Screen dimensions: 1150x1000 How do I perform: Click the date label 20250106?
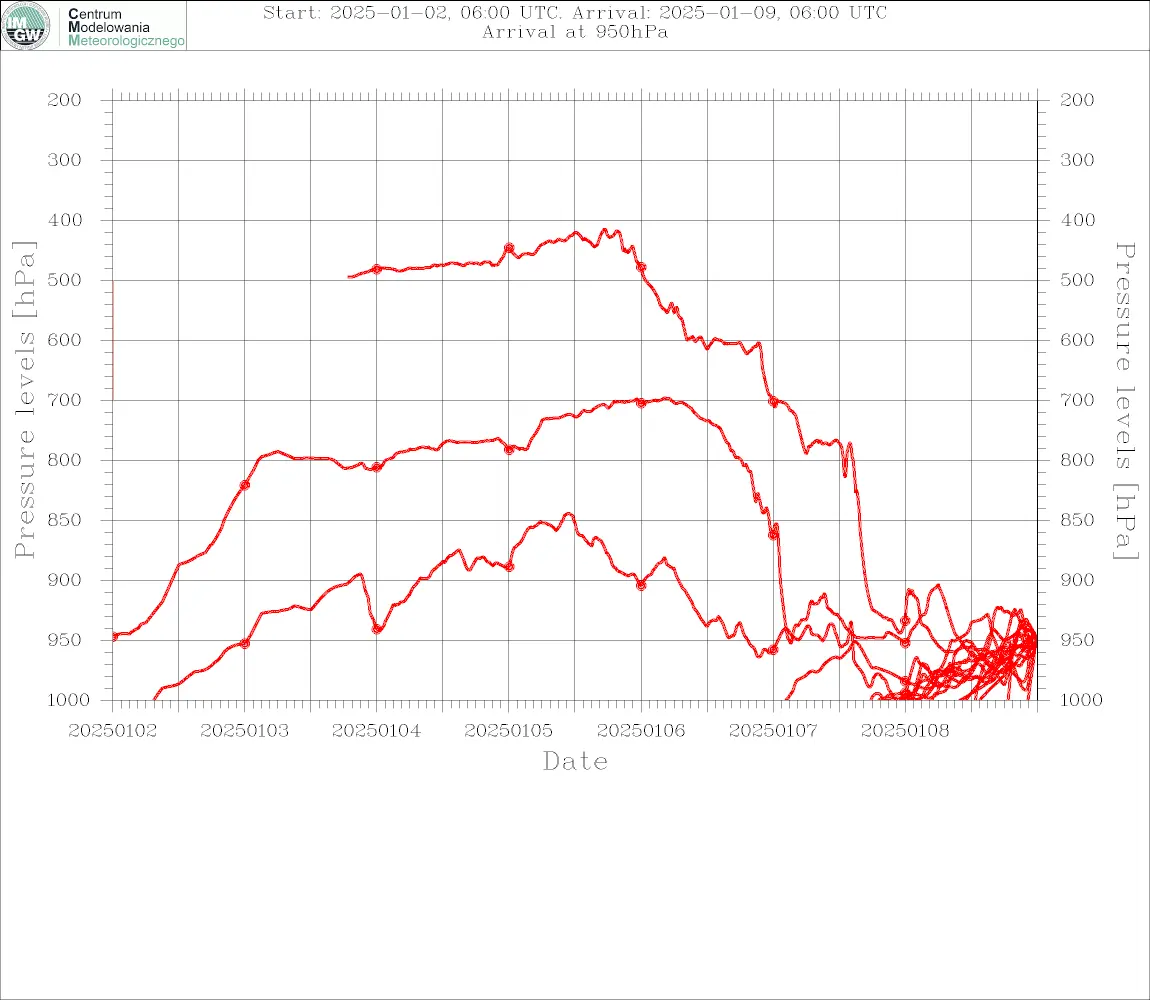click(641, 731)
